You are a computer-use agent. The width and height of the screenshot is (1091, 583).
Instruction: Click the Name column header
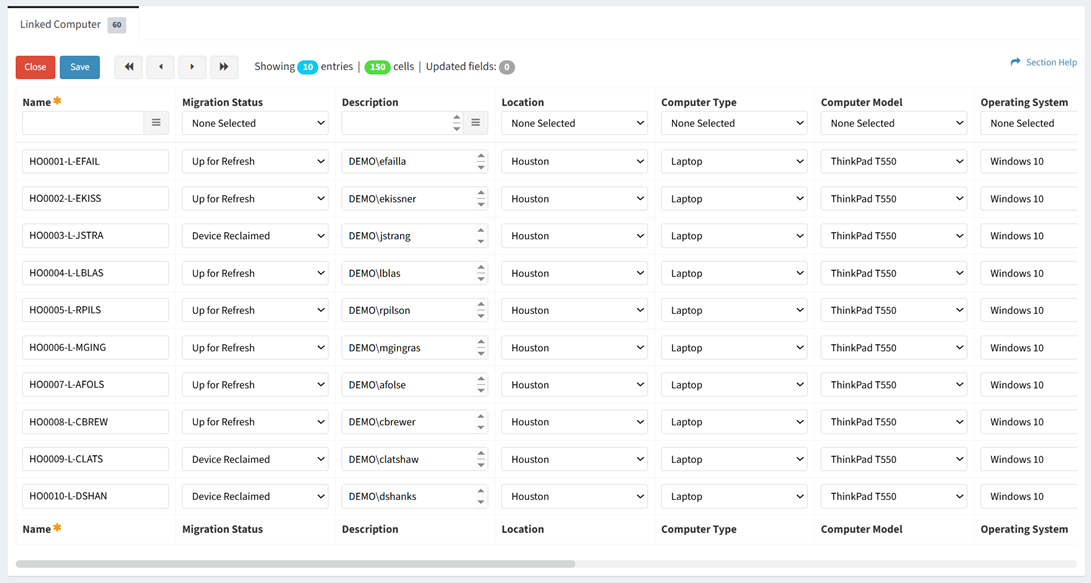(37, 102)
